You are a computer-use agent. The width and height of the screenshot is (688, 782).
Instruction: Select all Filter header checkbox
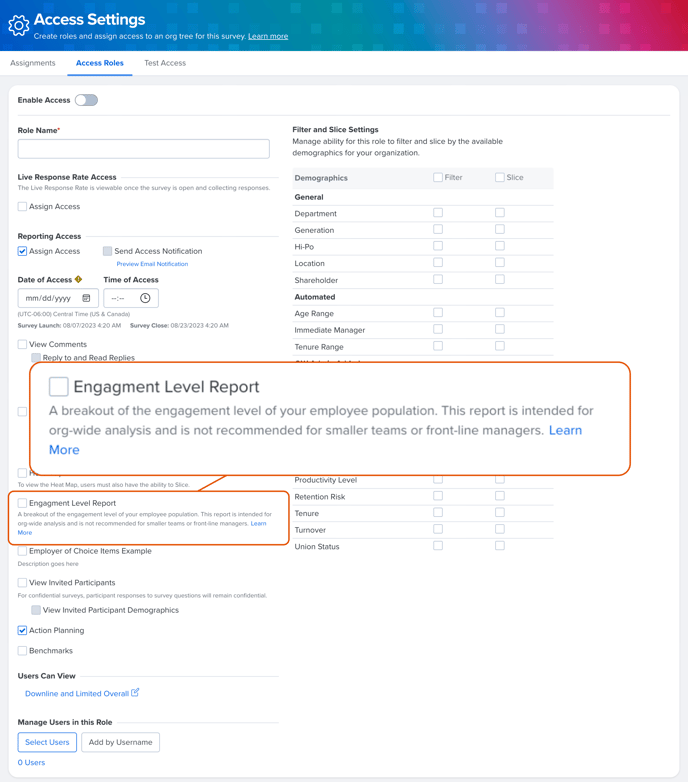(x=438, y=178)
